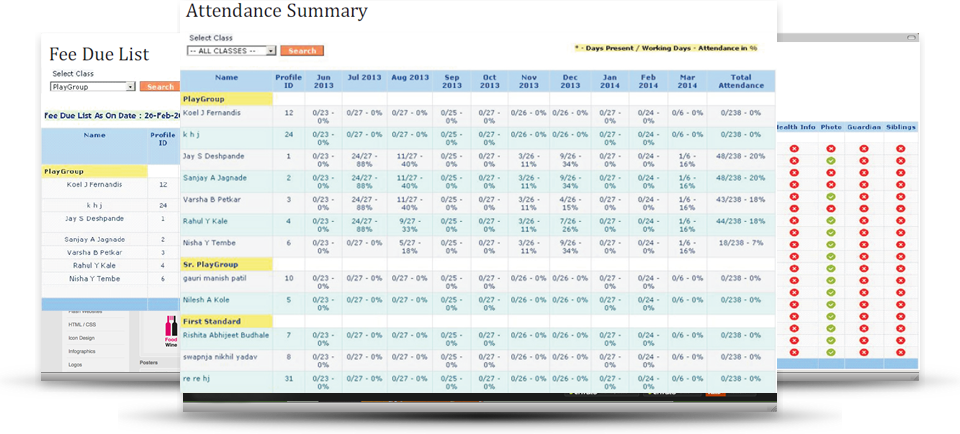960x434 pixels.
Task: Click k h j in Fee Due List
Action: click(x=94, y=206)
